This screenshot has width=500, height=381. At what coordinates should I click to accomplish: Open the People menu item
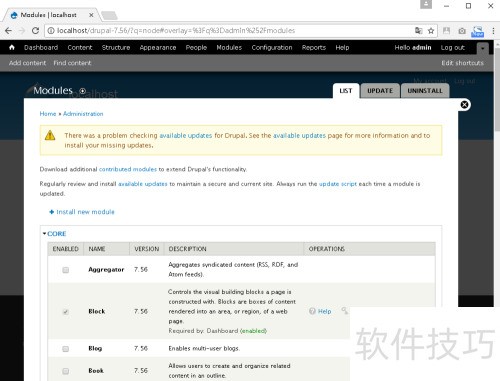click(x=196, y=47)
